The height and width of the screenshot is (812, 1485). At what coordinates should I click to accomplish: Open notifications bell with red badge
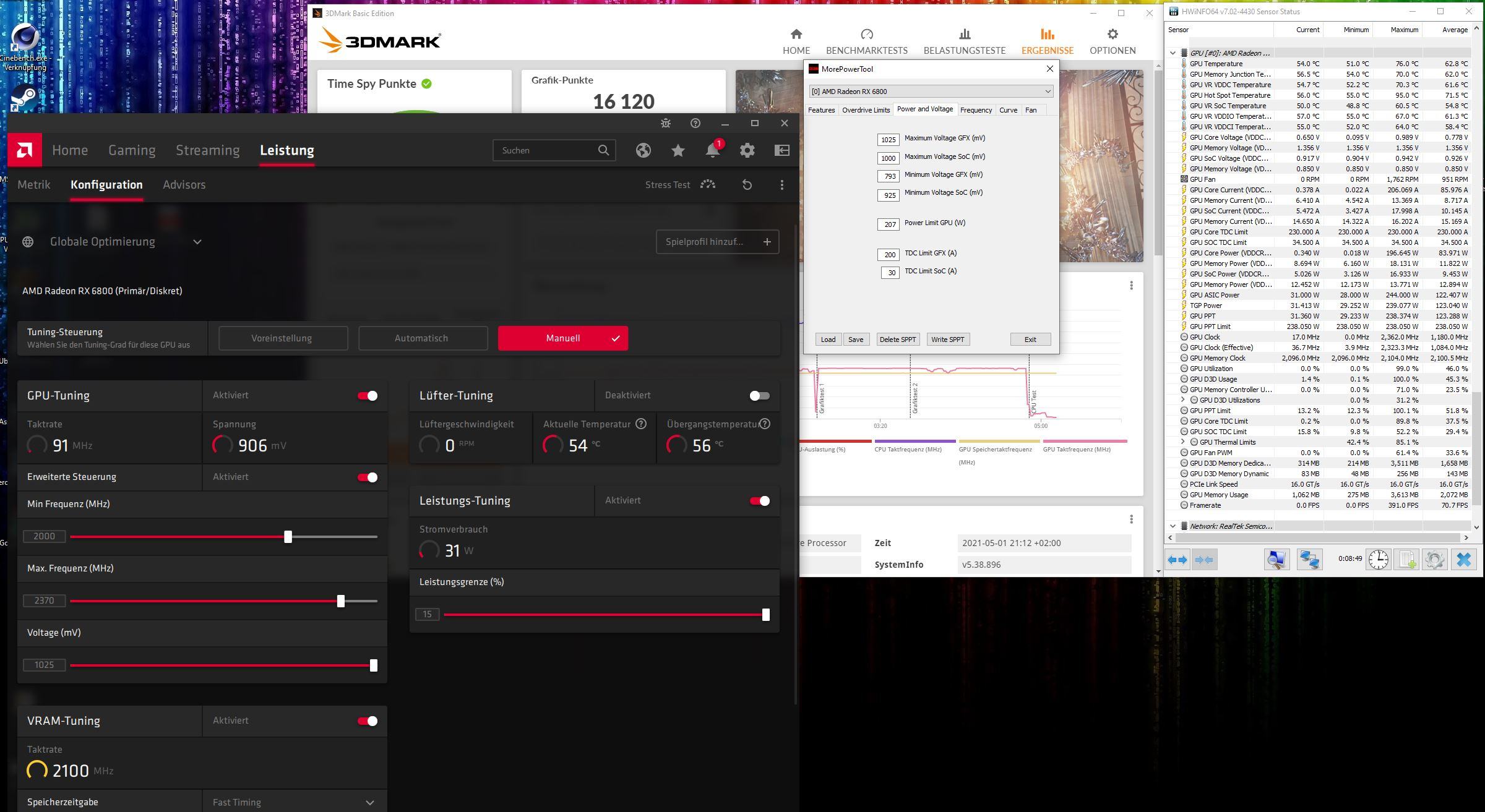coord(713,149)
